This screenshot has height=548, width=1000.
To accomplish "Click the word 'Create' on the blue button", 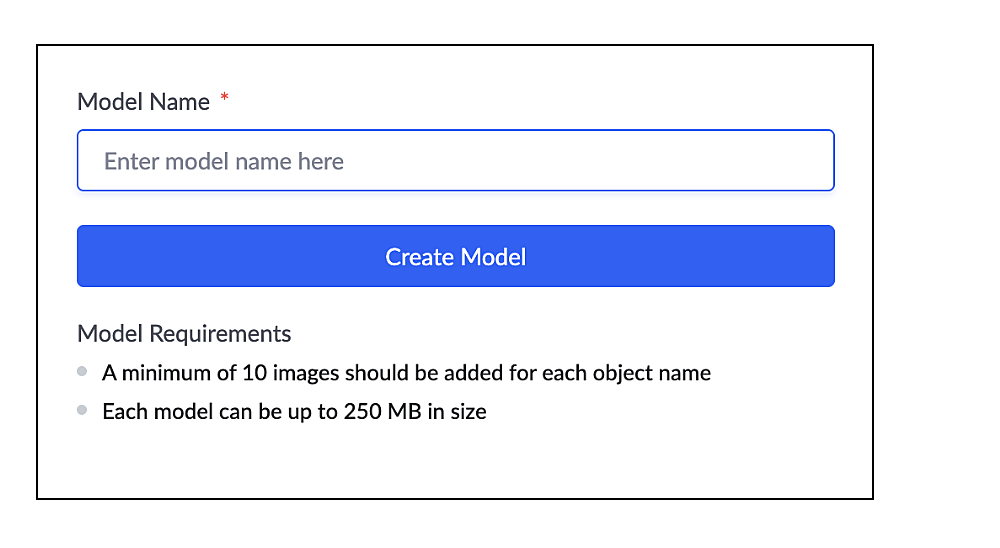I will pyautogui.click(x=420, y=257).
